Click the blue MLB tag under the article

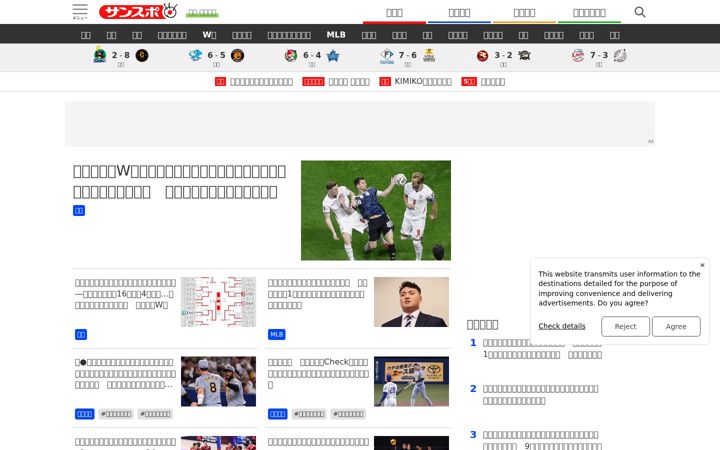pos(276,334)
